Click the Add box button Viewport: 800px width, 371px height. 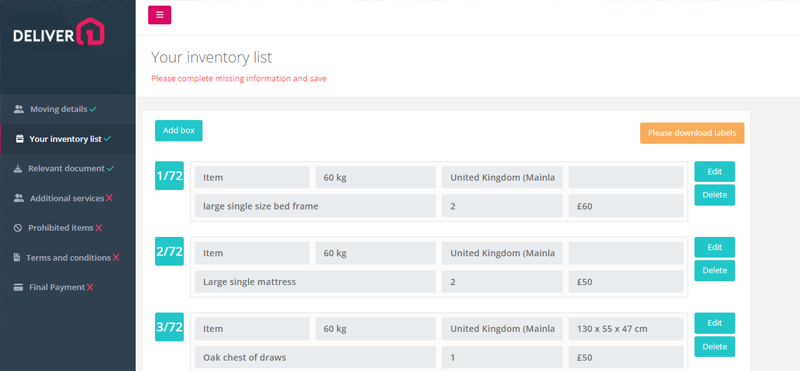pyautogui.click(x=179, y=131)
